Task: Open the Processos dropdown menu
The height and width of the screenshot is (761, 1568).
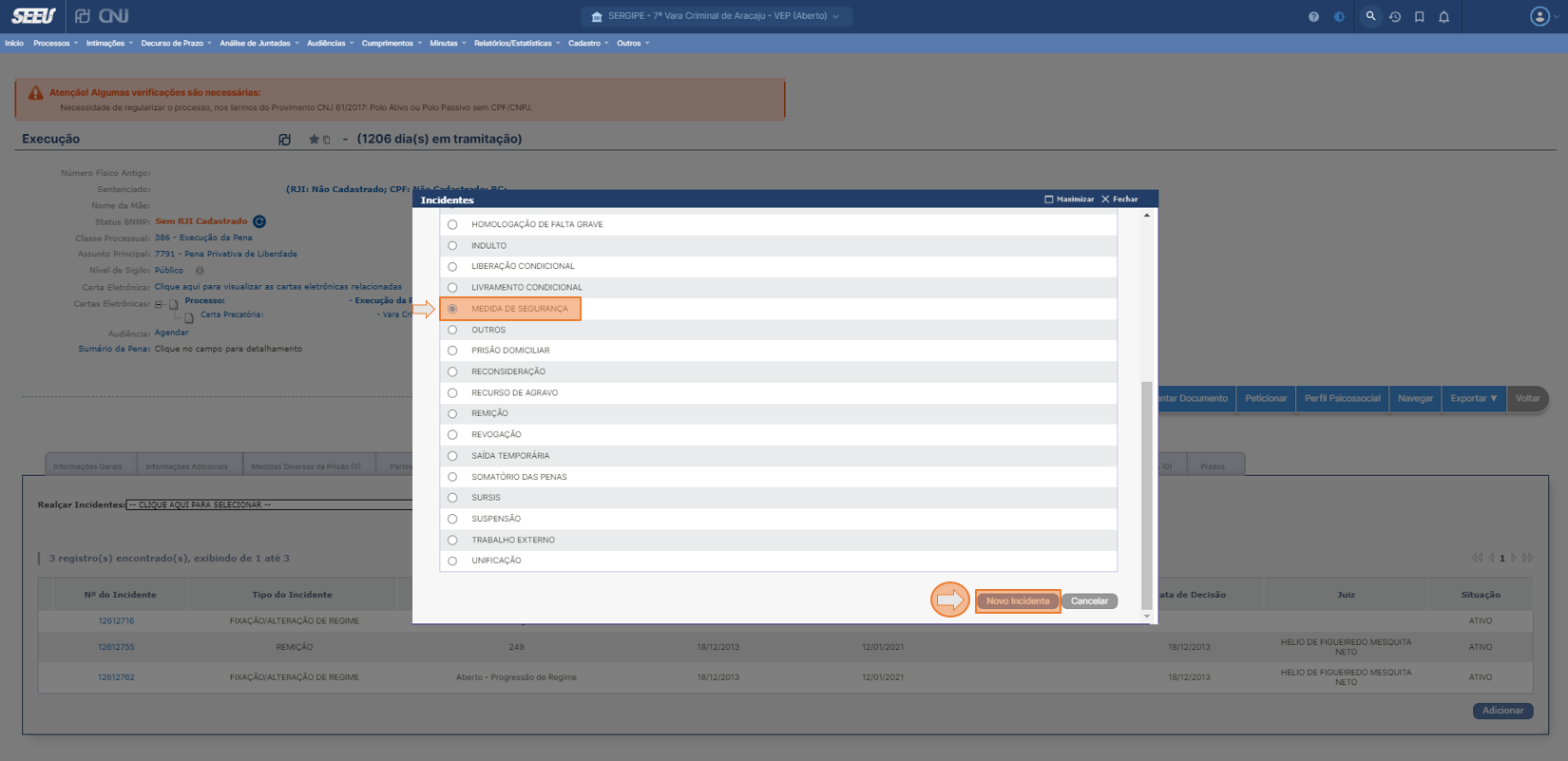Action: point(55,44)
